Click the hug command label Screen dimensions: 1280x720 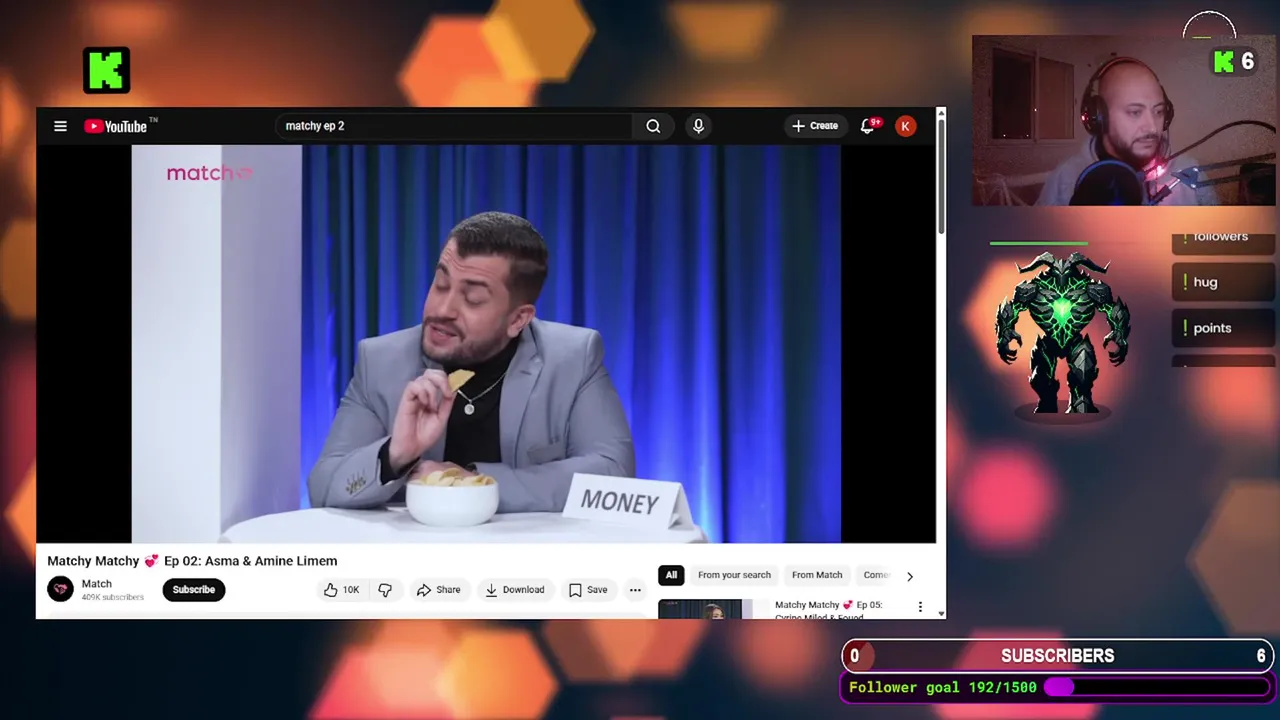click(x=1222, y=282)
